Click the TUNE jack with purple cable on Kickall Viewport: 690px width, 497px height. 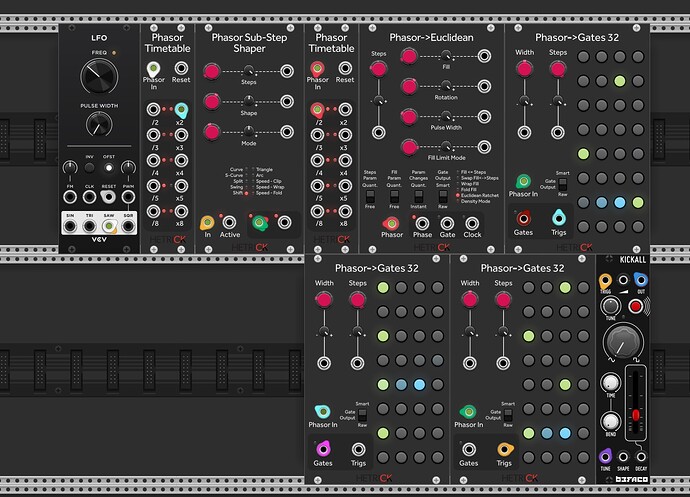[x=606, y=457]
